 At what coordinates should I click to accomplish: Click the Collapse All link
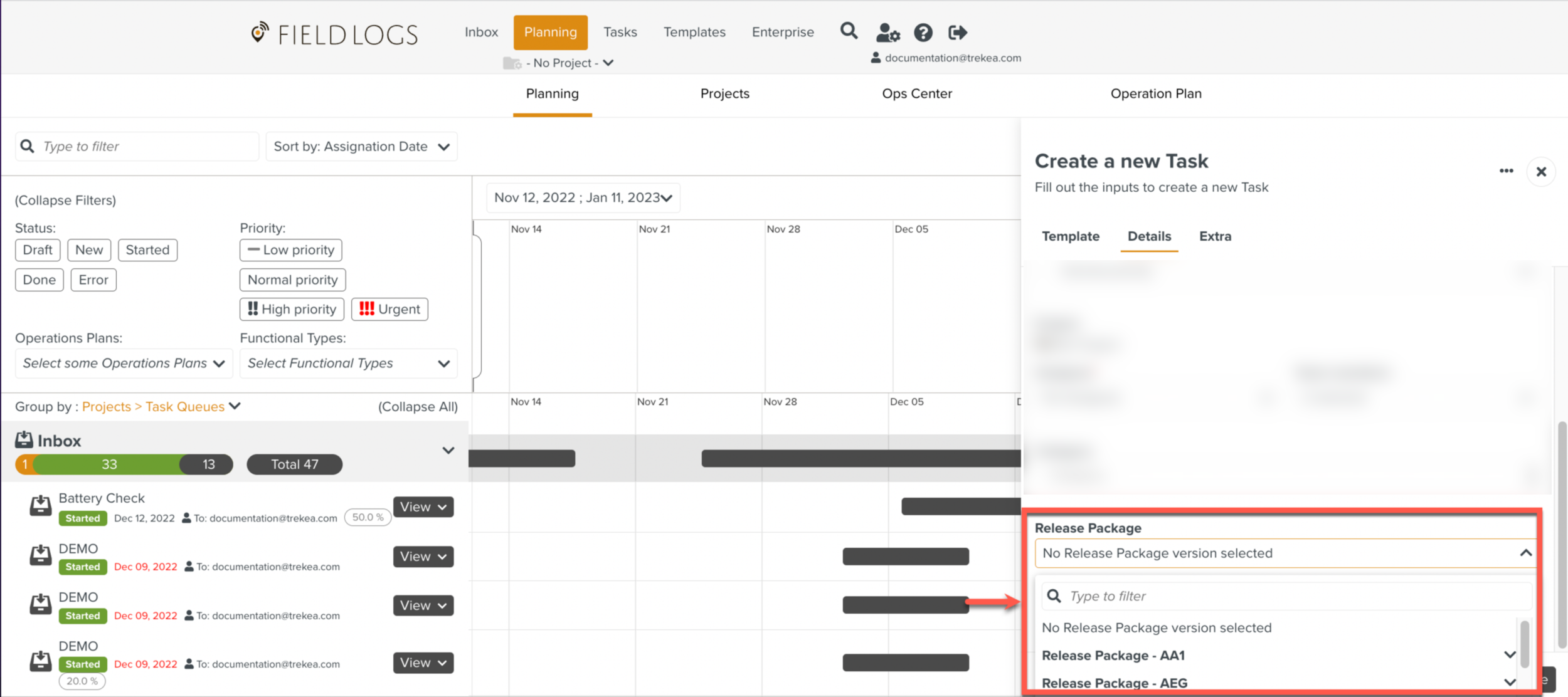click(418, 407)
